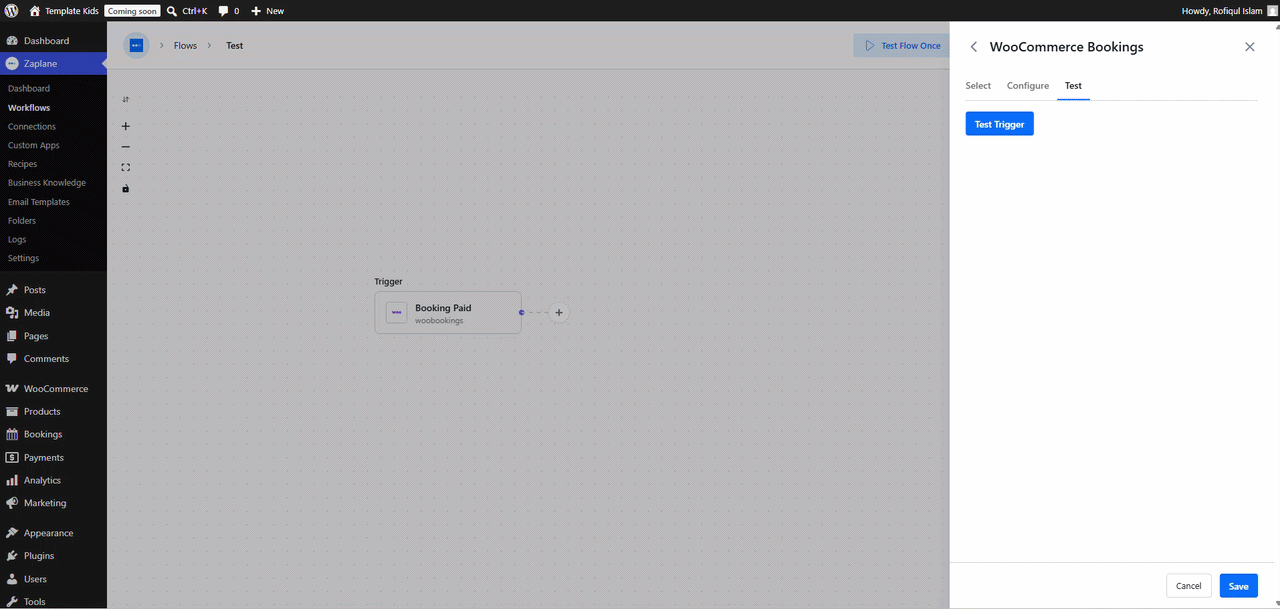The image size is (1280, 609).
Task: Switch to the Select tab
Action: pos(978,86)
